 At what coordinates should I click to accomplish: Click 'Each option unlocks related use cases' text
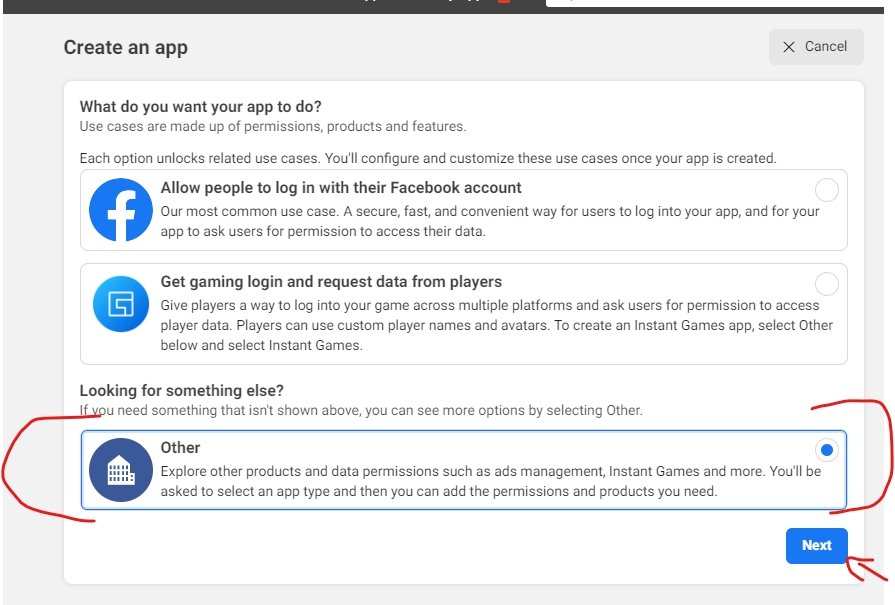coord(428,158)
